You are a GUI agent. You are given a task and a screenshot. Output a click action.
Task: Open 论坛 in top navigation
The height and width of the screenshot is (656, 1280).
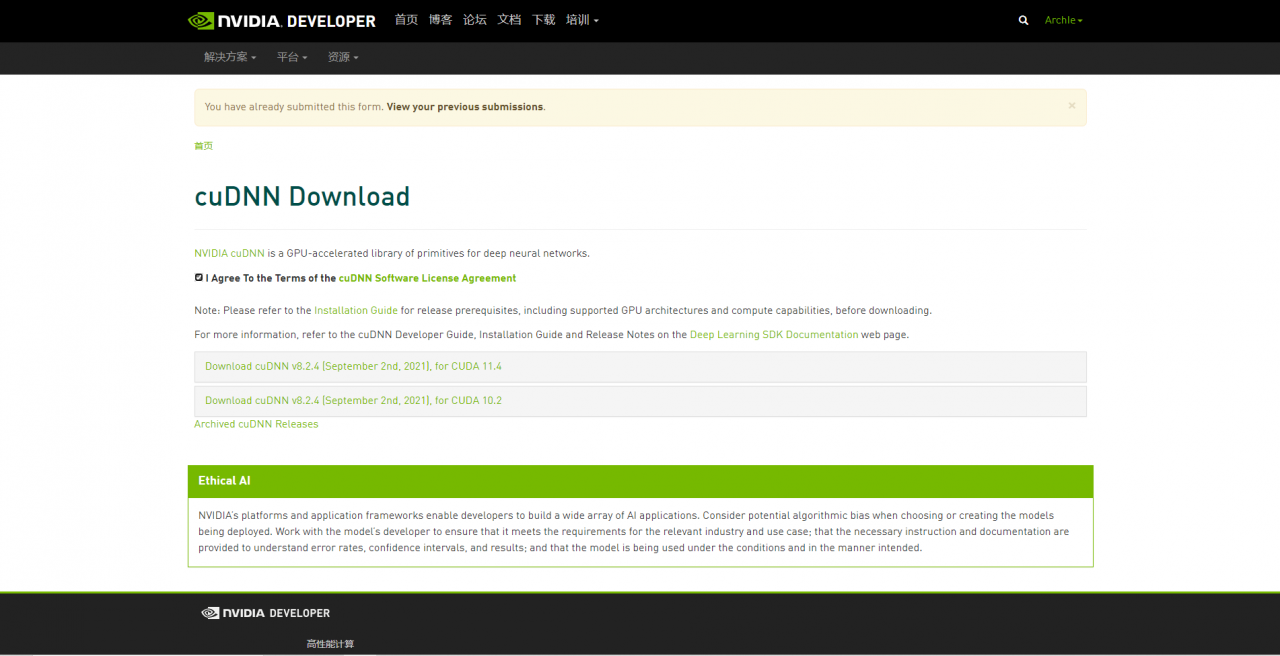coord(475,20)
